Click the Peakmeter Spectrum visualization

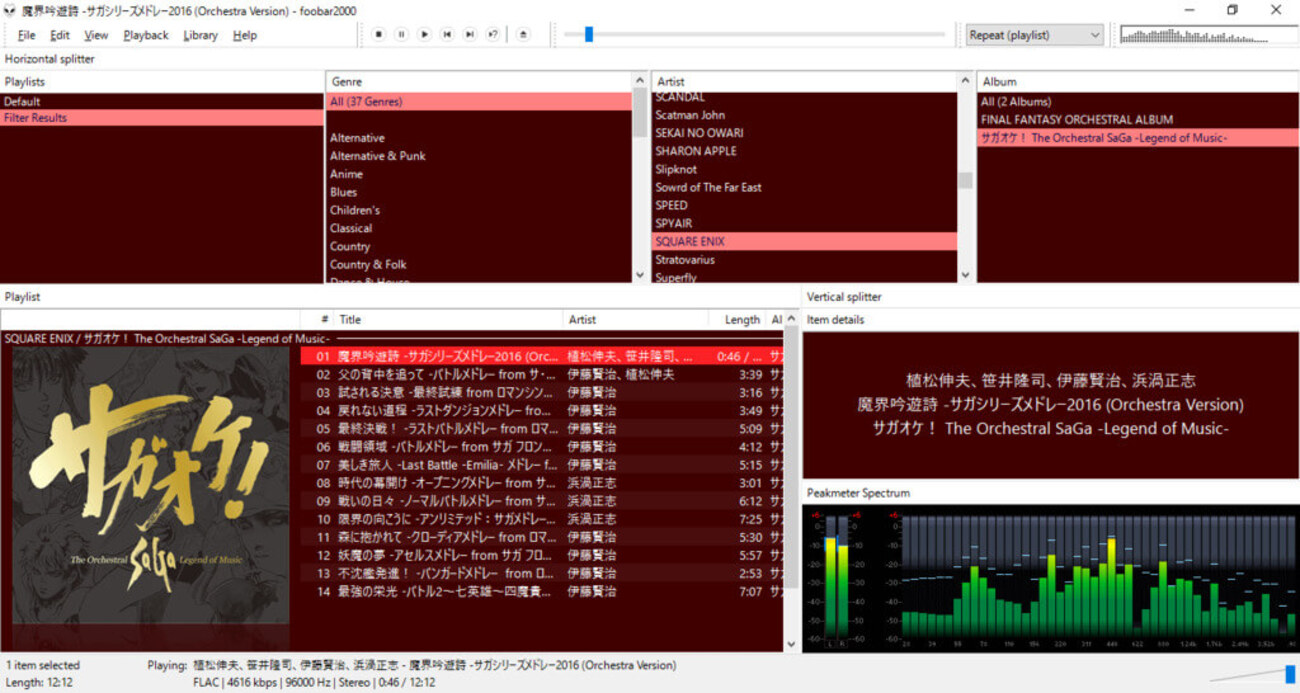coord(1050,578)
